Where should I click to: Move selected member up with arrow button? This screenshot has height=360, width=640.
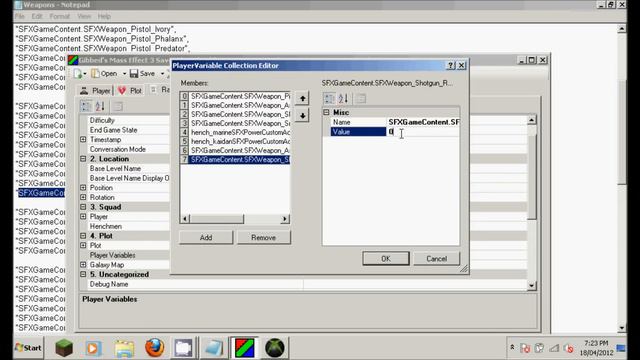point(302,98)
